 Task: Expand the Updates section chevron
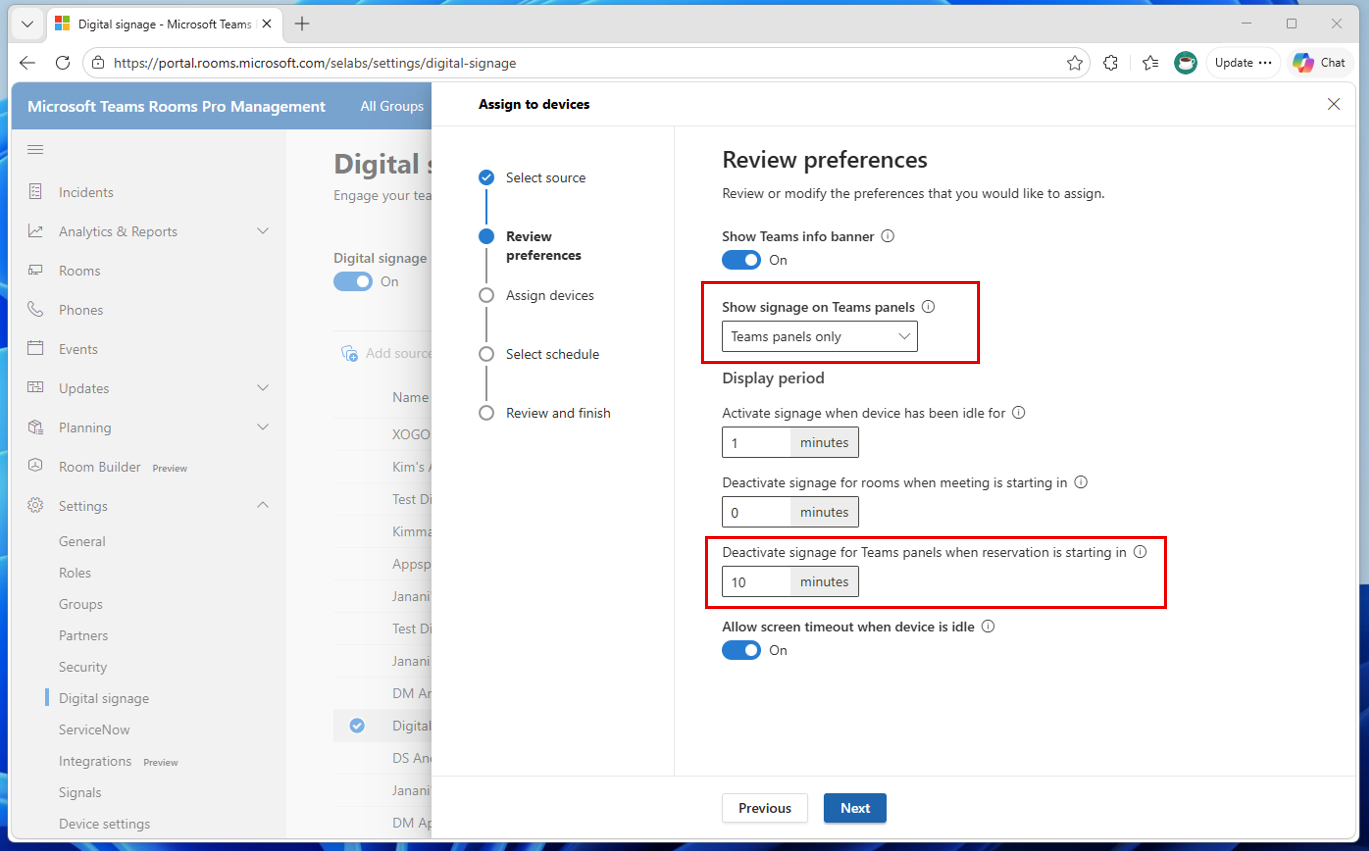pos(263,388)
